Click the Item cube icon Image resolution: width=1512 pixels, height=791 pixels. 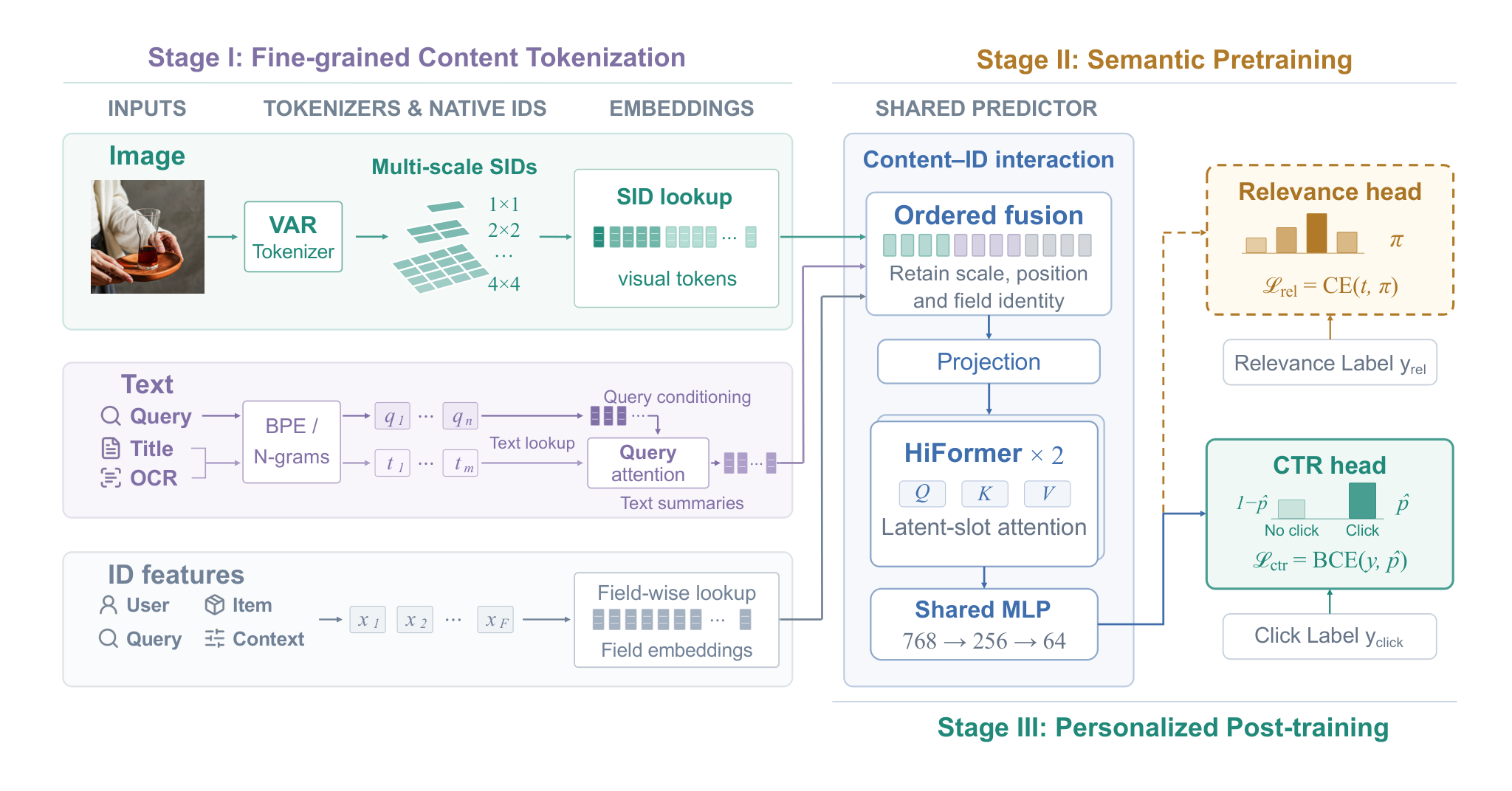coord(215,605)
